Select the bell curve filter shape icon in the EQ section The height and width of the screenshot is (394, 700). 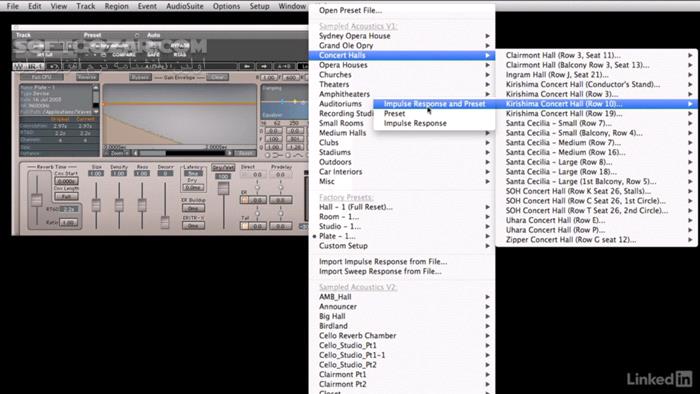coord(298,155)
